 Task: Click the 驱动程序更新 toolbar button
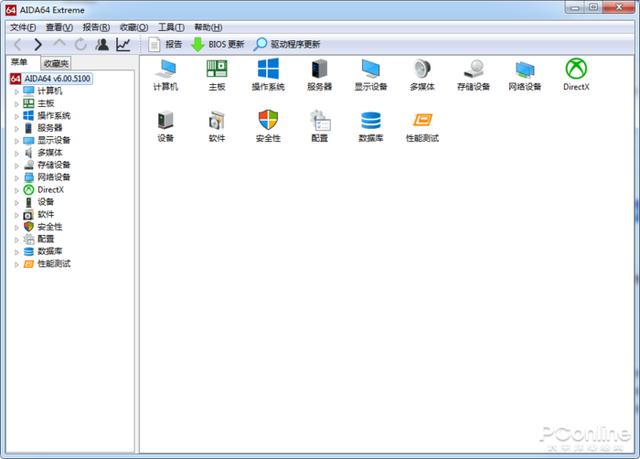pos(287,44)
